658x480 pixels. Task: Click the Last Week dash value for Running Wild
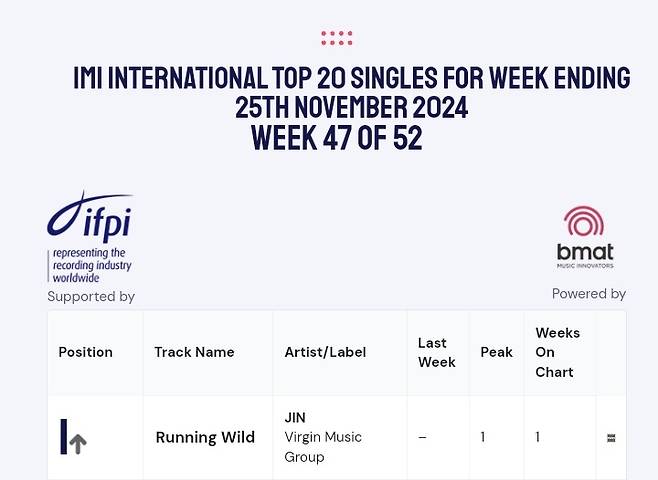(422, 437)
